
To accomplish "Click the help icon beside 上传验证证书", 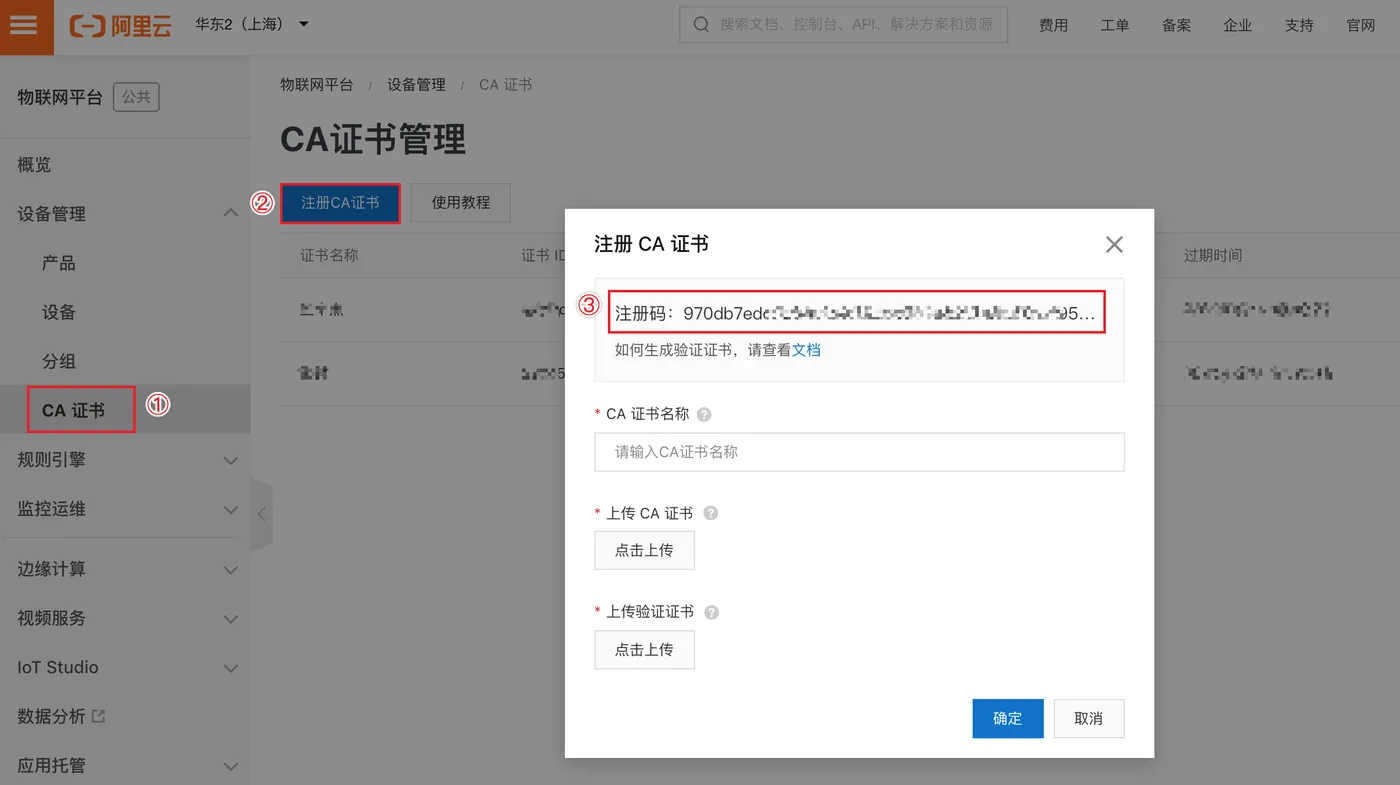I will tap(712, 612).
